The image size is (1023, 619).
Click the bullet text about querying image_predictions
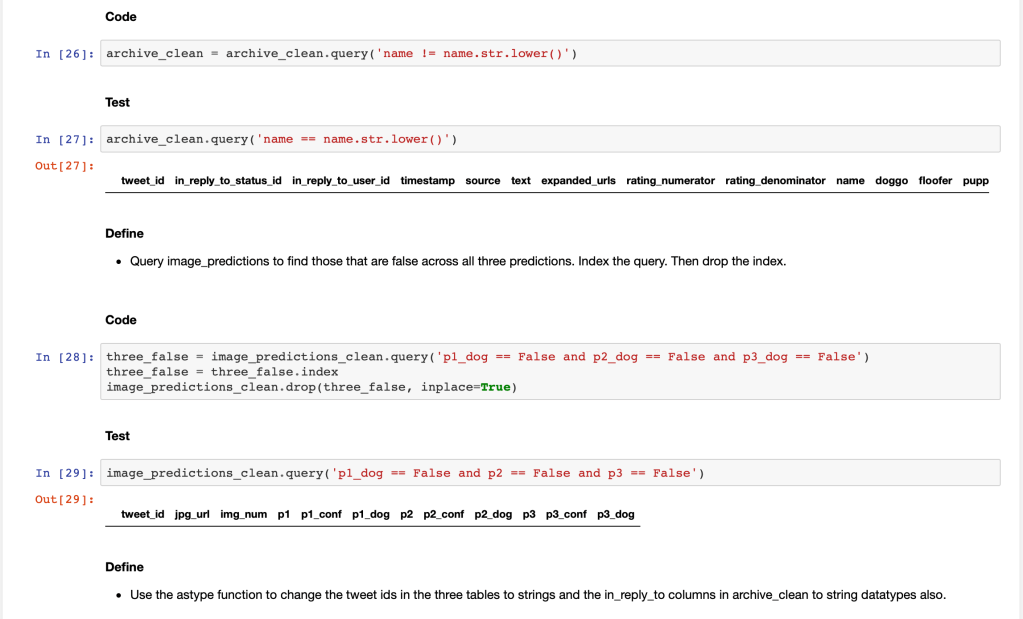tap(458, 262)
